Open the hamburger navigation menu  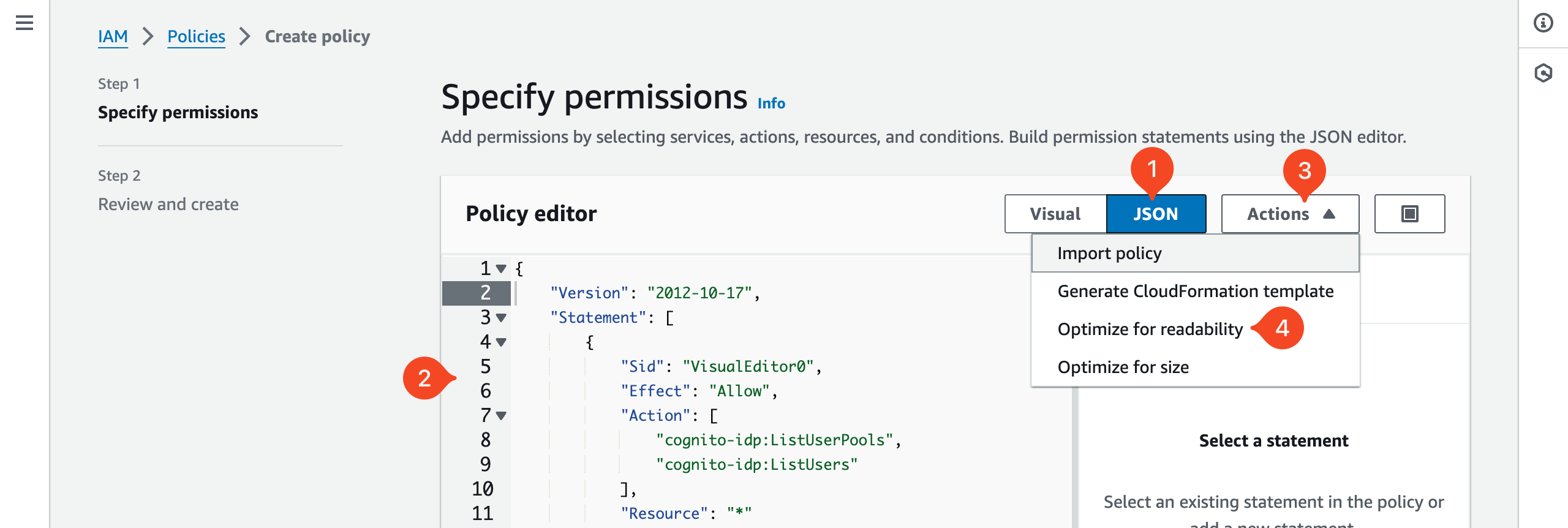tap(24, 23)
